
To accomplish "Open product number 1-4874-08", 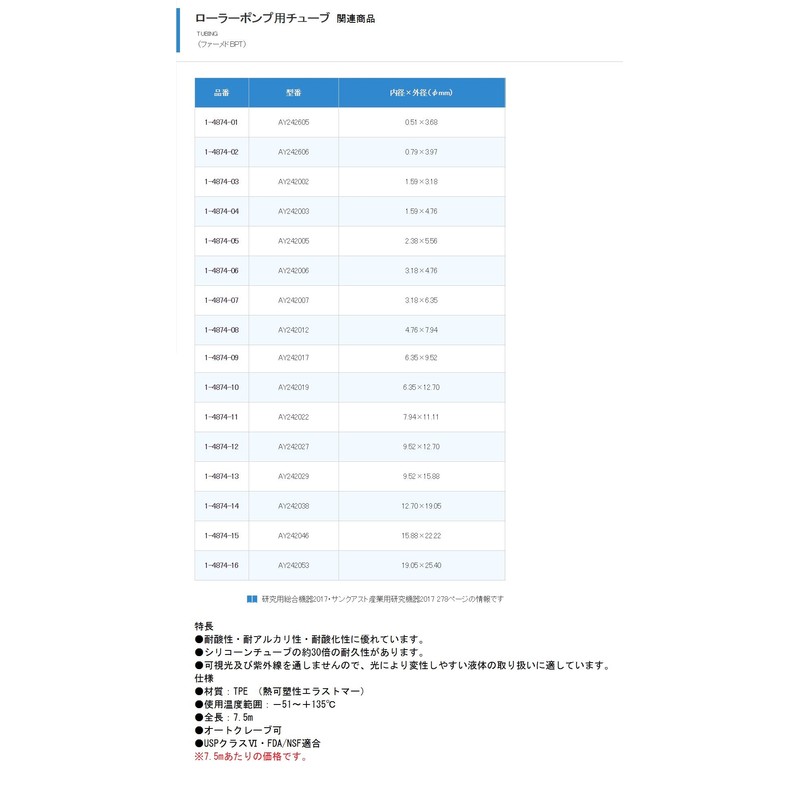I will tap(221, 330).
